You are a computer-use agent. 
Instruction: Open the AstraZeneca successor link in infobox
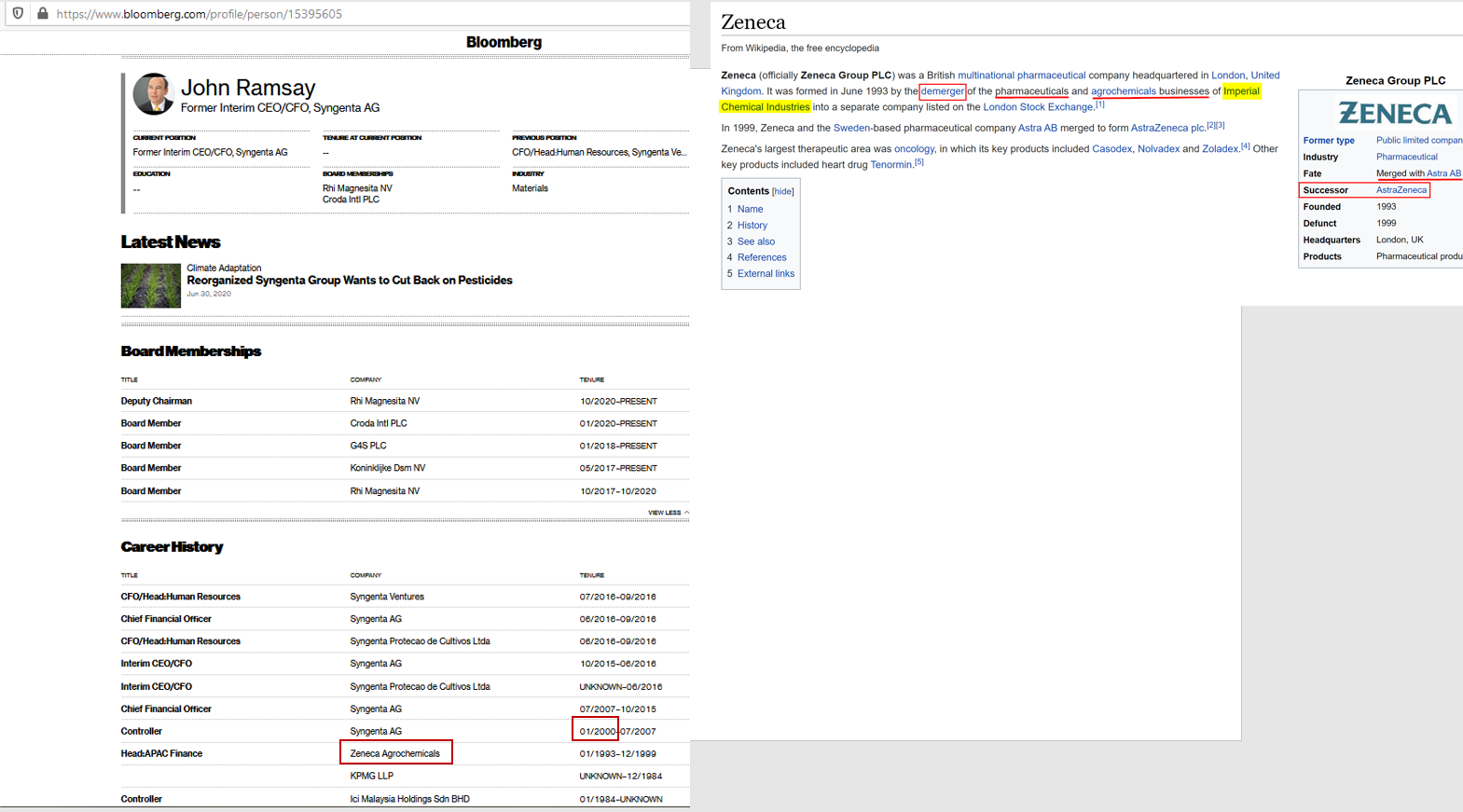click(1401, 190)
